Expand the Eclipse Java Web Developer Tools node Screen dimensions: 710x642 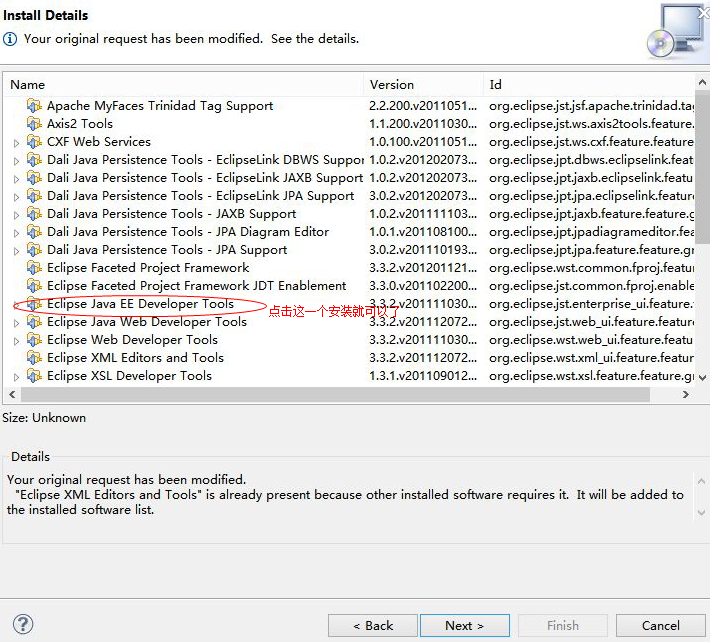16,323
